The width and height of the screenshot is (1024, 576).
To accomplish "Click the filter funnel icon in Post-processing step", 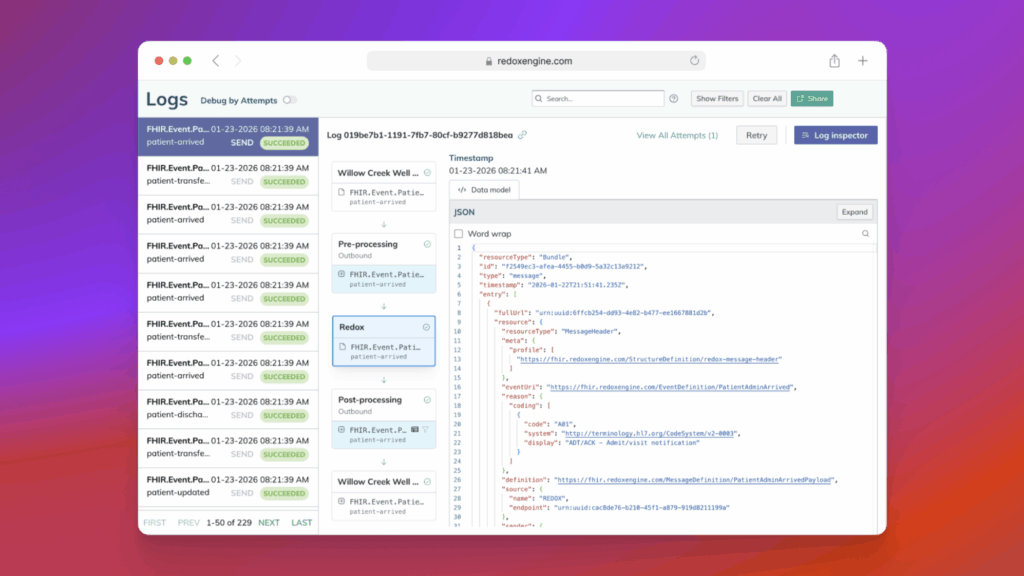I will (426, 428).
